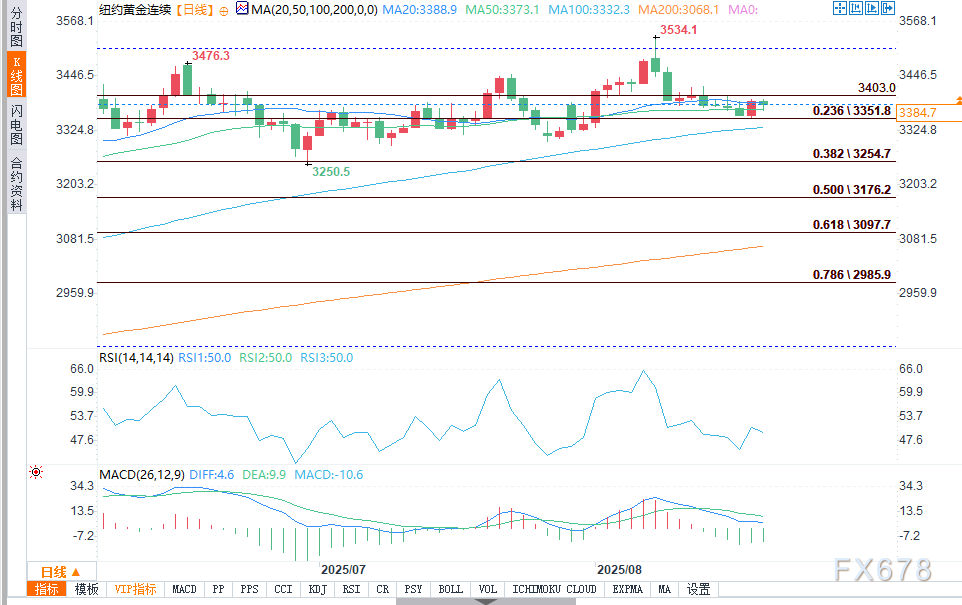Click the rightmost chart toolbar icon at top right
The height and width of the screenshot is (605, 962).
(x=886, y=8)
